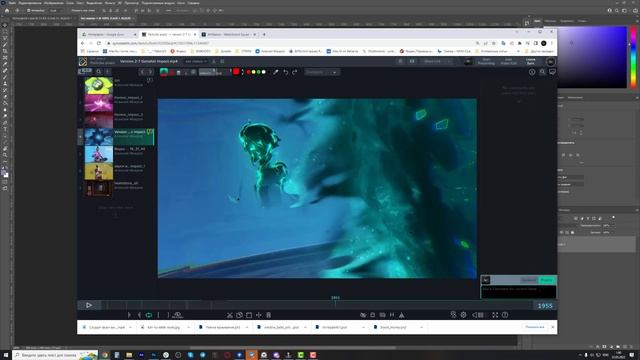The image size is (640, 360).
Task: Click the search icon above the viewer
Action: pyautogui.click(x=542, y=72)
